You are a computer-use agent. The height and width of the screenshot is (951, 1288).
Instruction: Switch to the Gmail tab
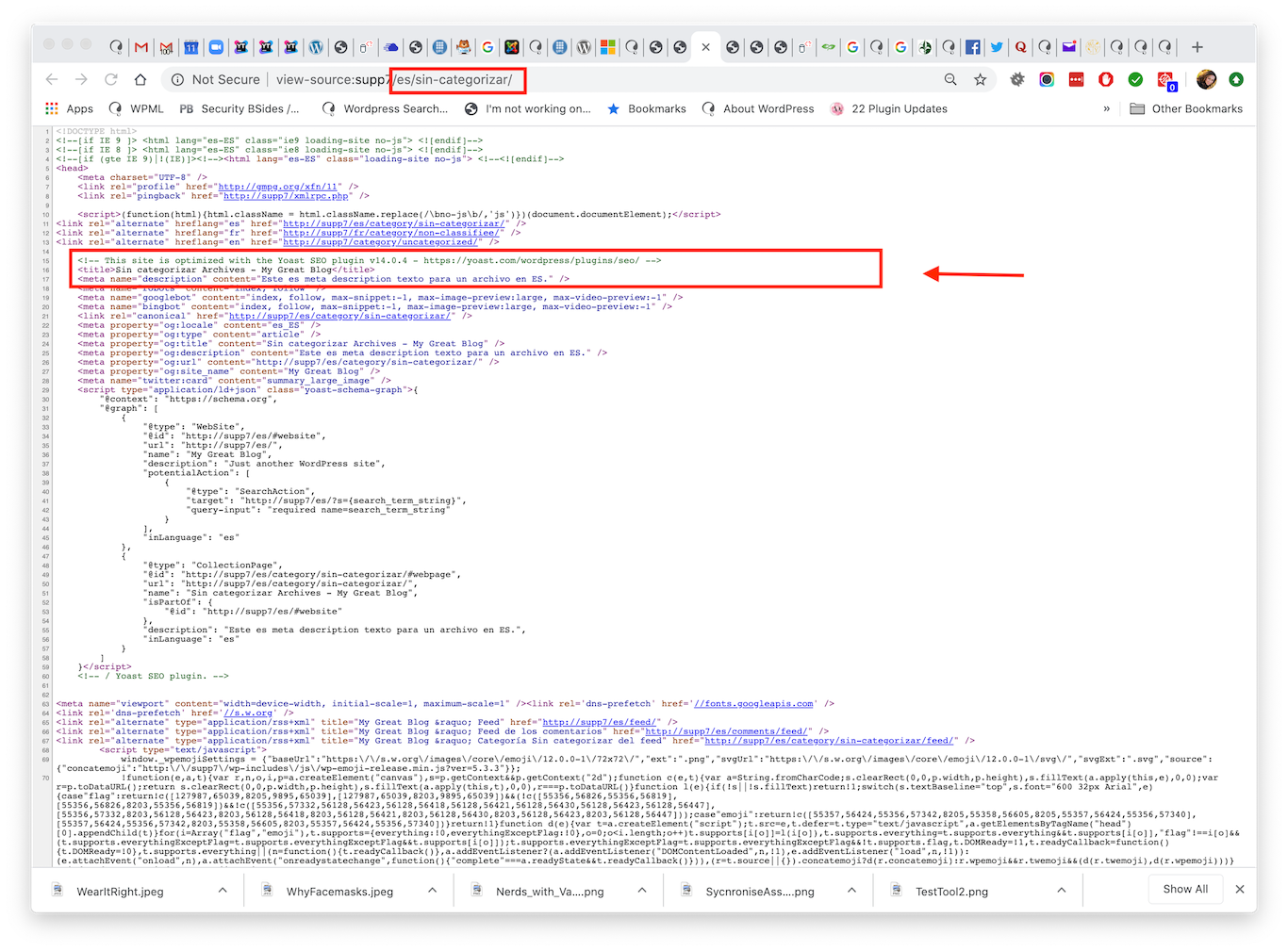pyautogui.click(x=141, y=47)
